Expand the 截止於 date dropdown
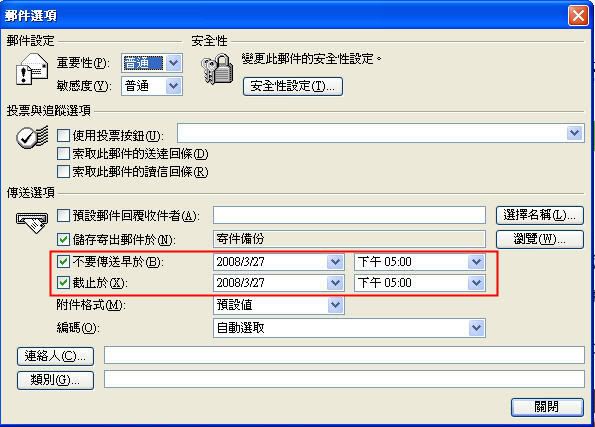Image resolution: width=595 pixels, height=427 pixels. (x=335, y=283)
